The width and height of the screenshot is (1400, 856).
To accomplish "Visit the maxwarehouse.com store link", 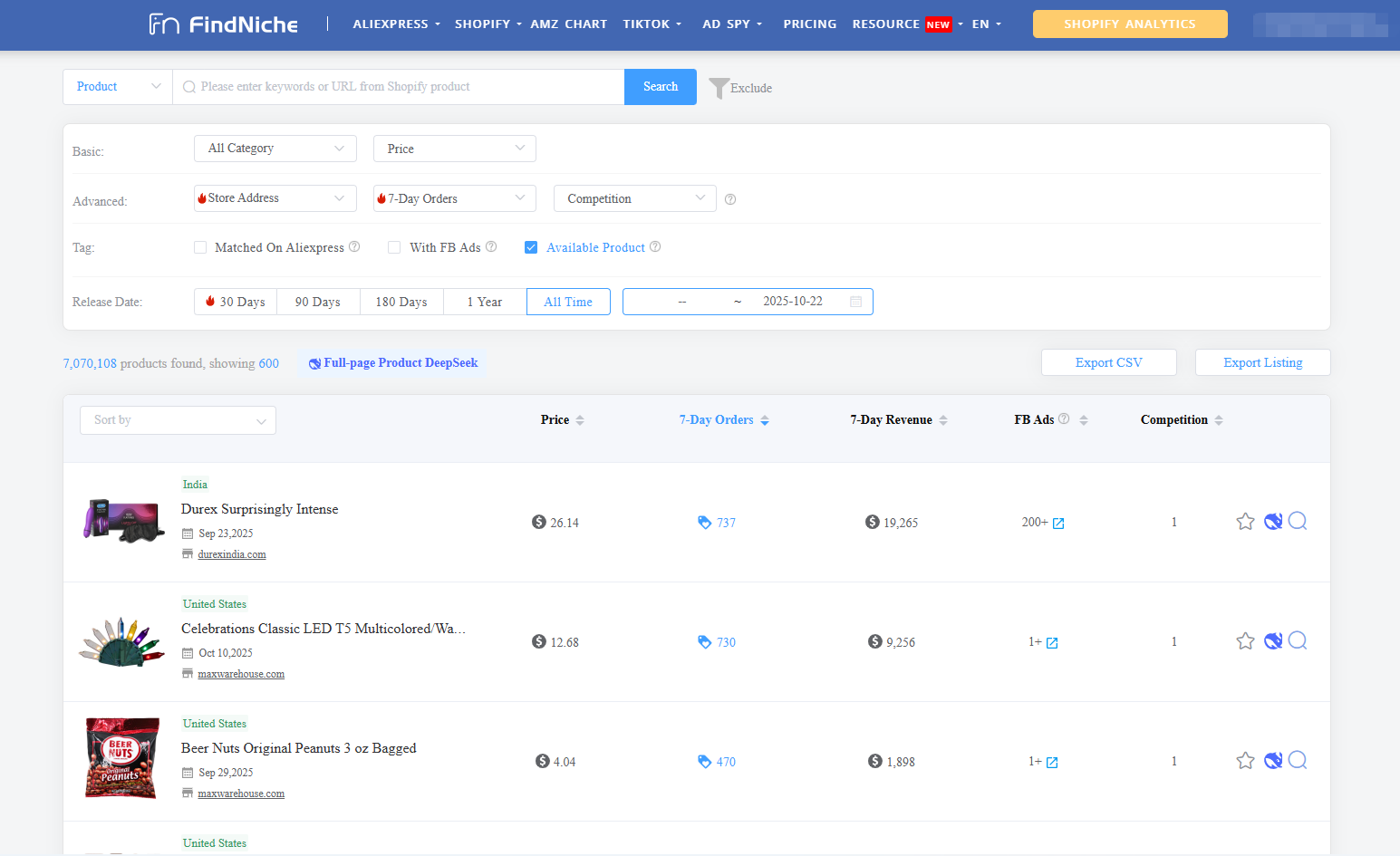I will tap(241, 674).
